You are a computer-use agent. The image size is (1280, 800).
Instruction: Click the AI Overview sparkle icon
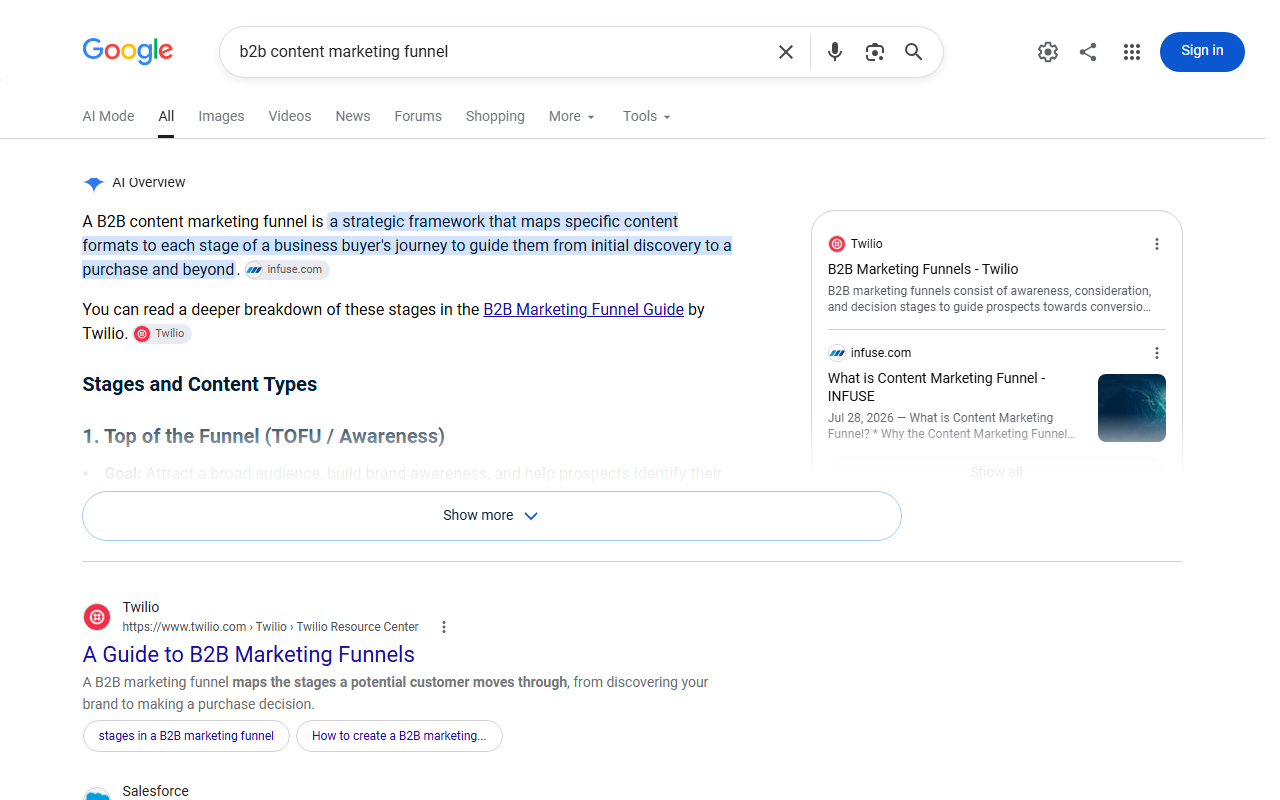pyautogui.click(x=94, y=183)
